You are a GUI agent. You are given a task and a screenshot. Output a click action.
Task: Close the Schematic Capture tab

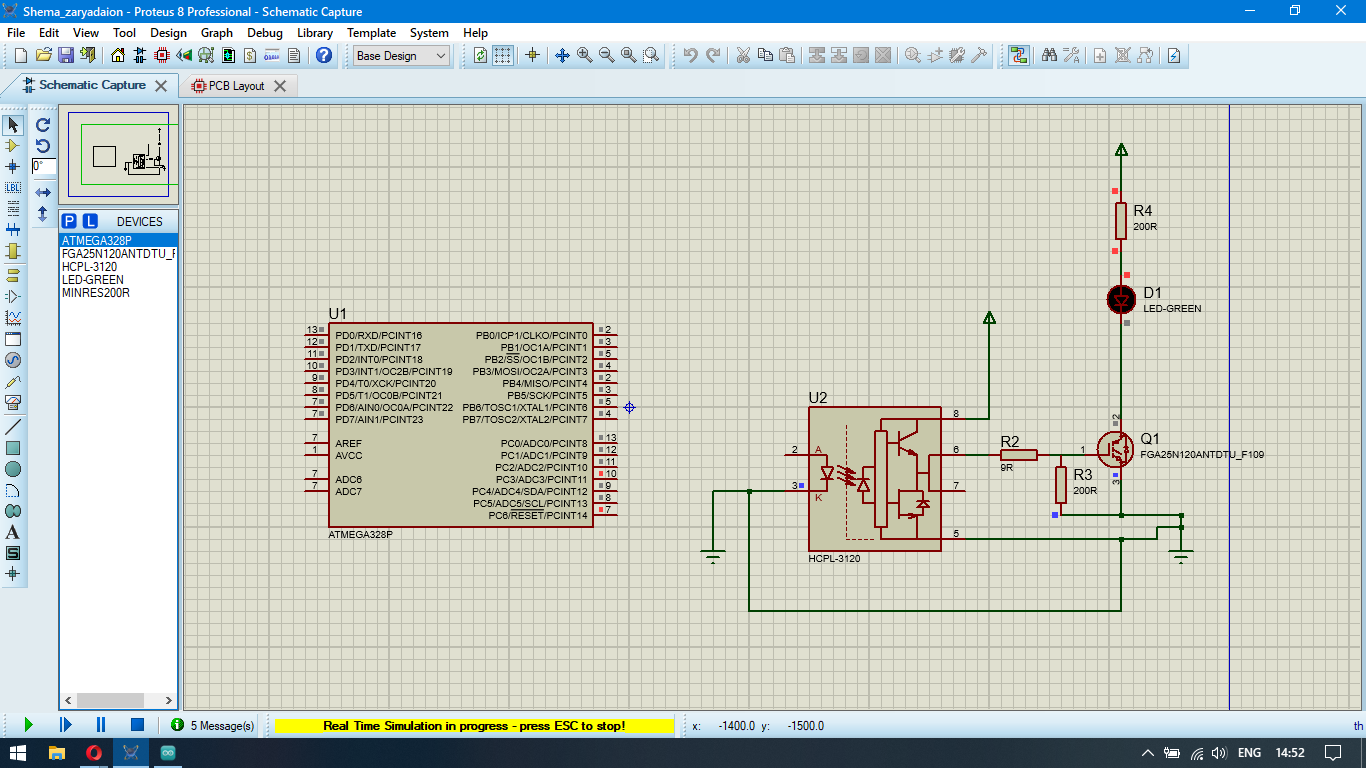coord(161,86)
